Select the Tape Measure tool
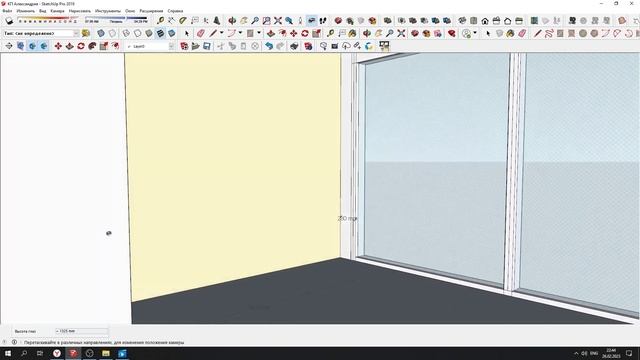This screenshot has width=640, height=360. pyautogui.click(x=160, y=20)
